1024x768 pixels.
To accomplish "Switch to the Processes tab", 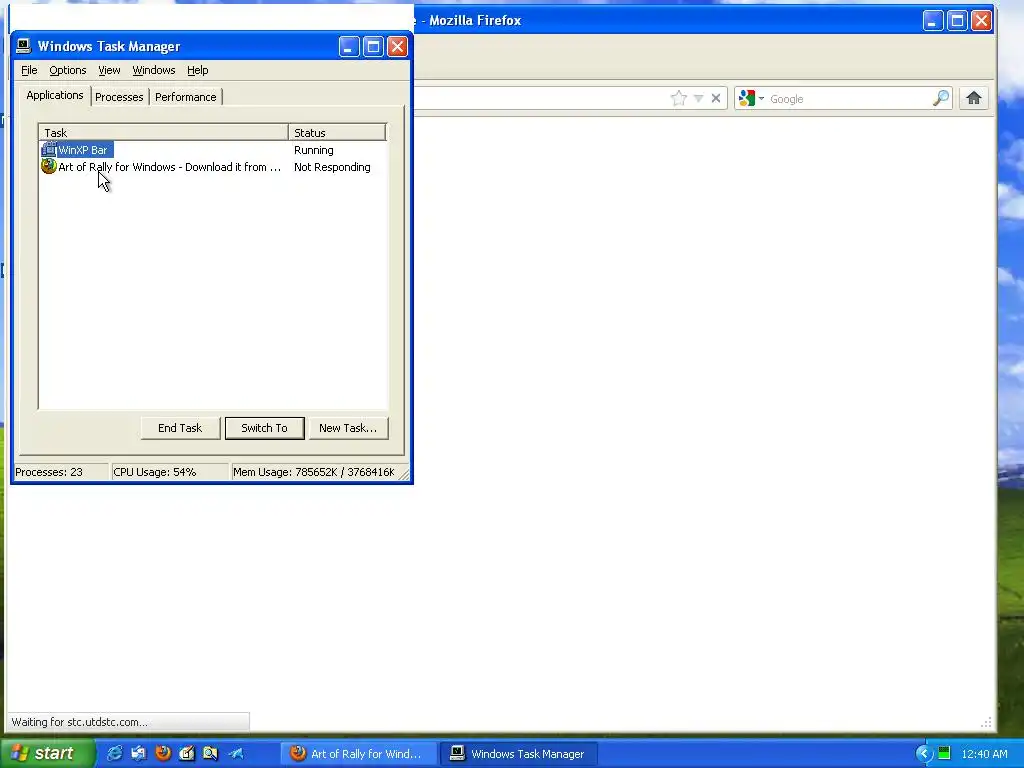I will click(x=119, y=97).
